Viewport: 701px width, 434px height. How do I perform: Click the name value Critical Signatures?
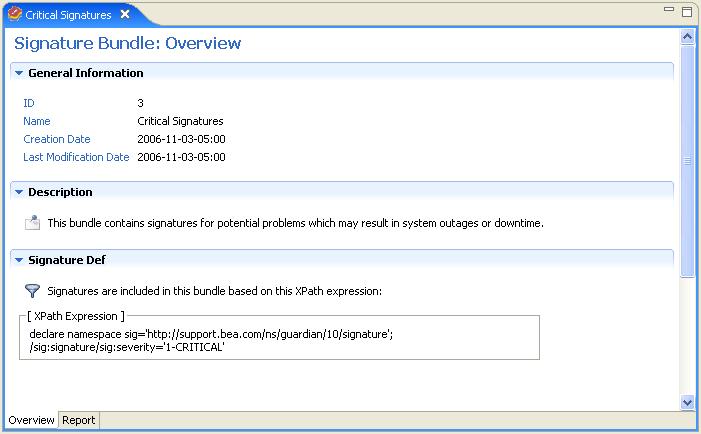point(180,121)
